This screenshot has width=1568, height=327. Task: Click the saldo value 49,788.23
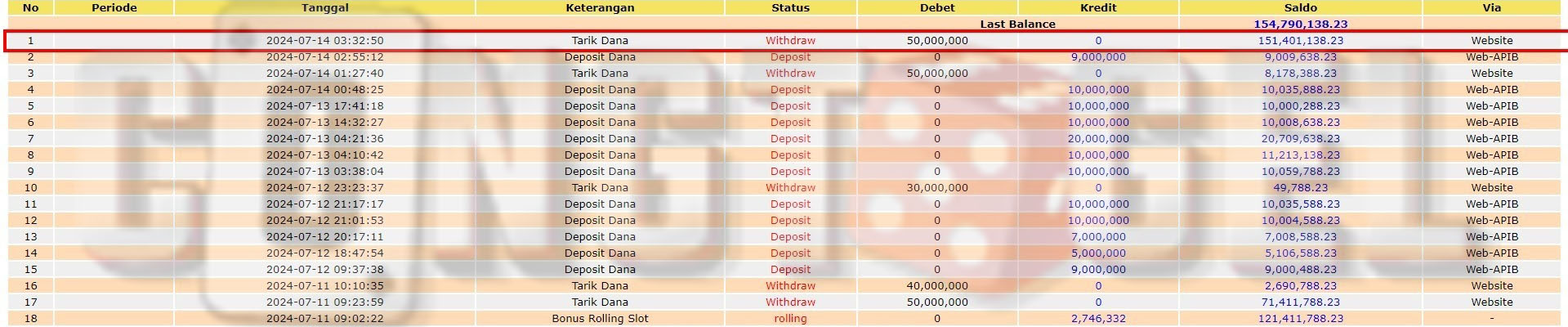[x=1300, y=188]
